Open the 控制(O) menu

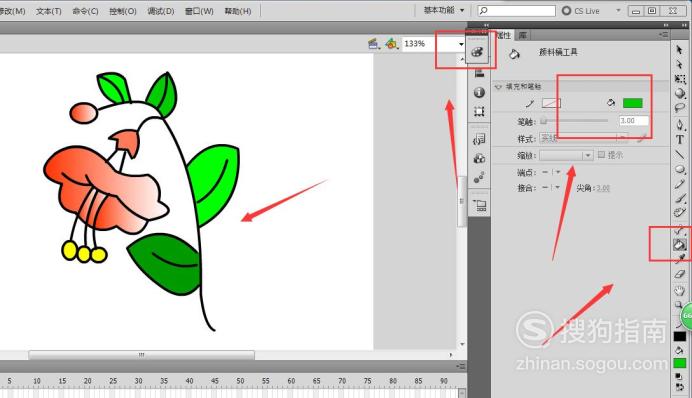tap(123, 11)
